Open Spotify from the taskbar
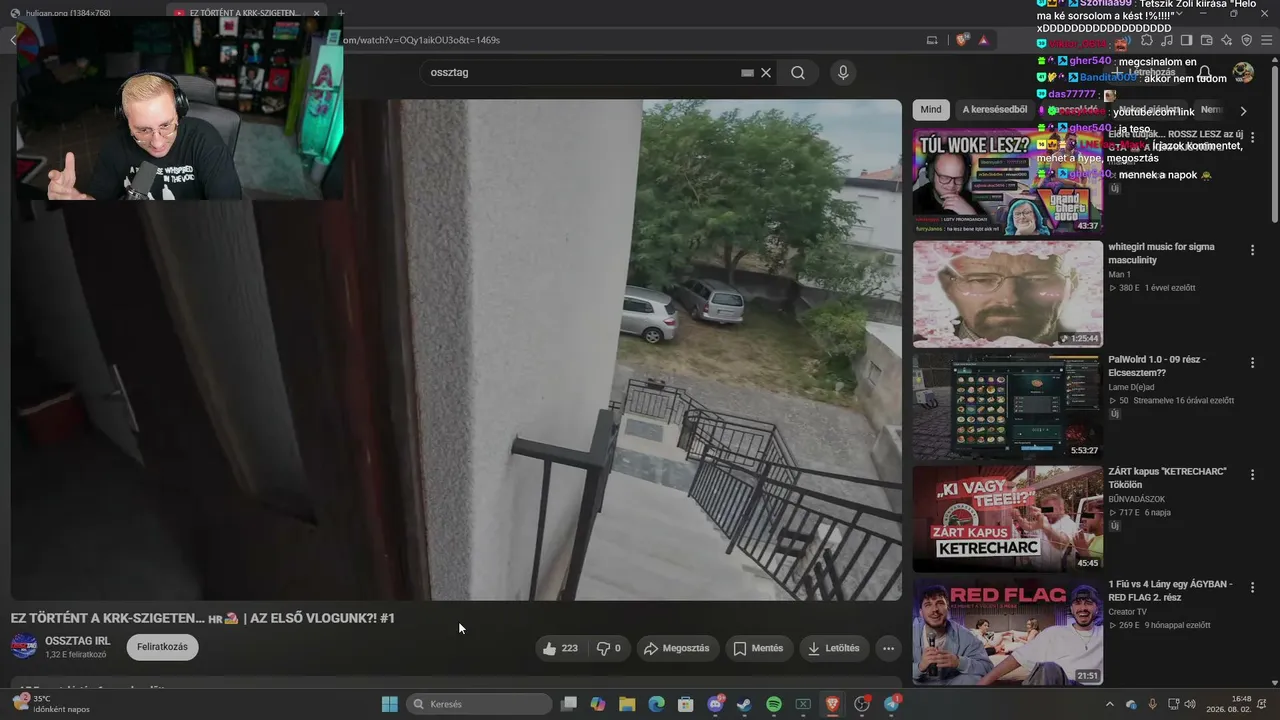1280x720 pixels. coord(774,704)
